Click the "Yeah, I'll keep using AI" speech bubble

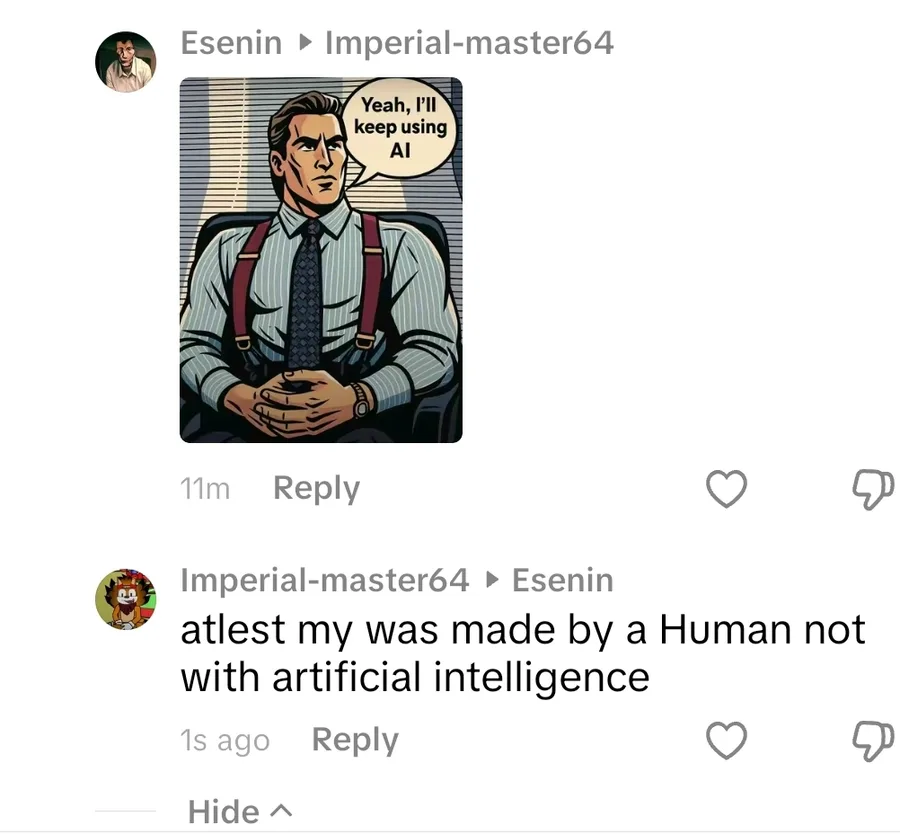click(x=400, y=129)
